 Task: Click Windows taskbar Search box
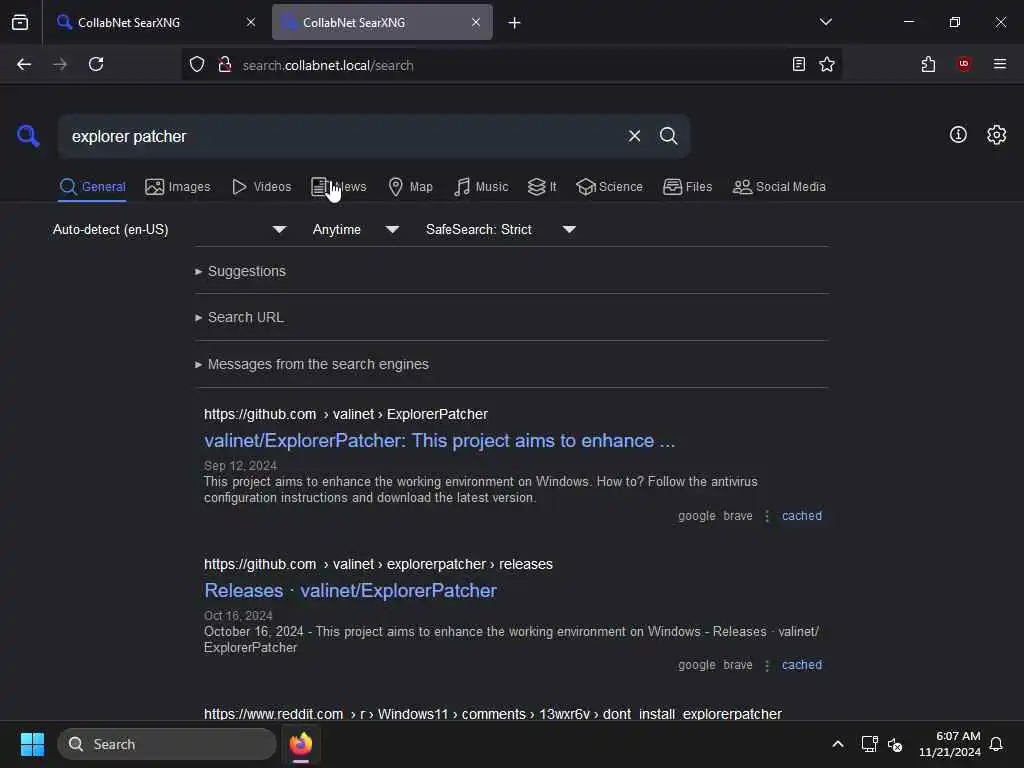click(167, 744)
